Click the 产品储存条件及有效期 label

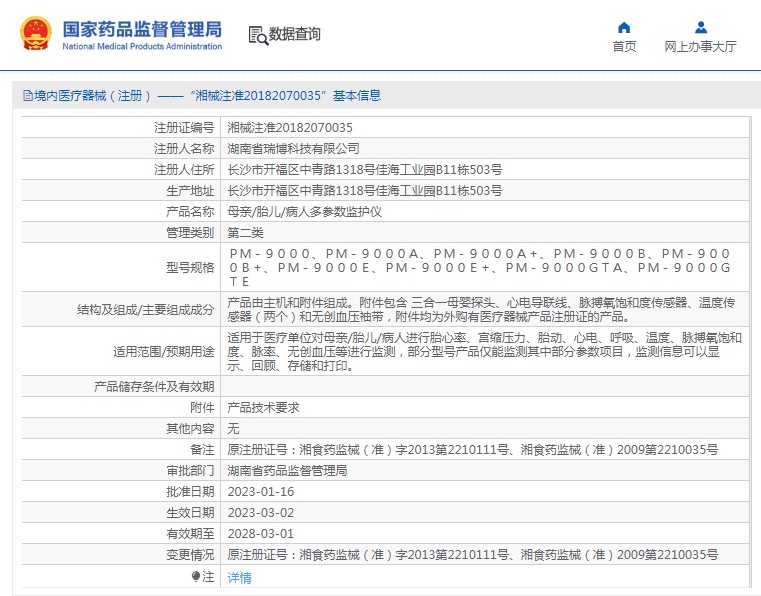[x=154, y=387]
